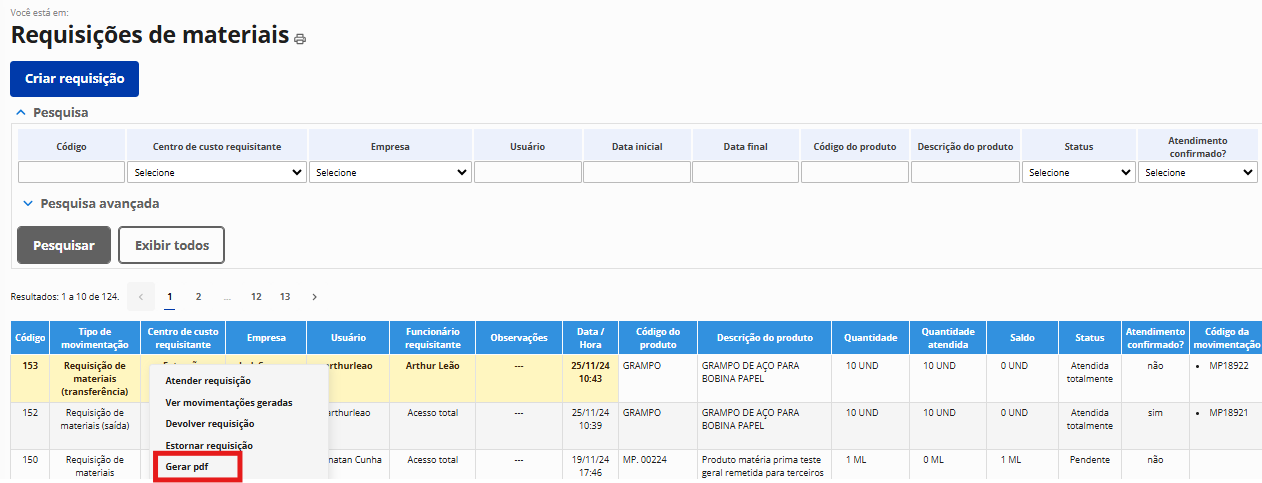Screen dimensions: 1262x483
Task: Go to the previous results page arrow
Action: tap(141, 297)
